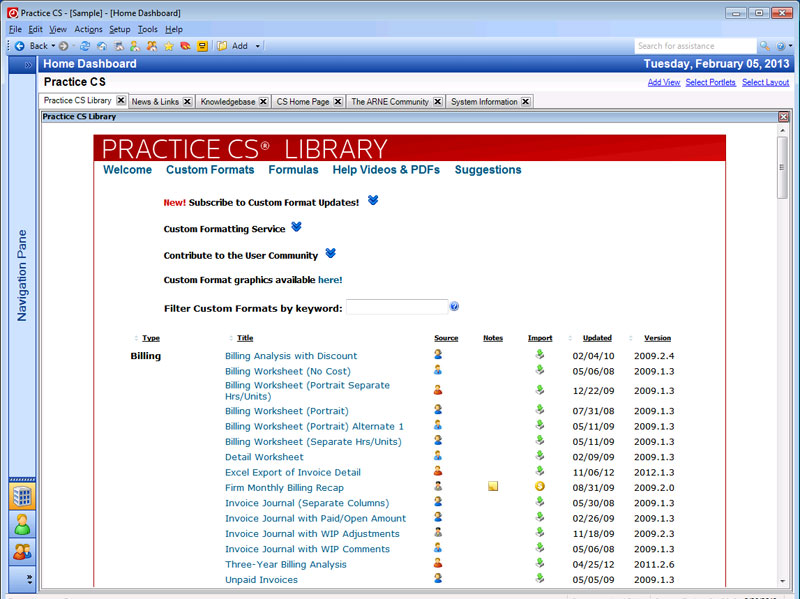Click the Filter Custom Formats keyword field
This screenshot has height=599, width=800.
397,307
